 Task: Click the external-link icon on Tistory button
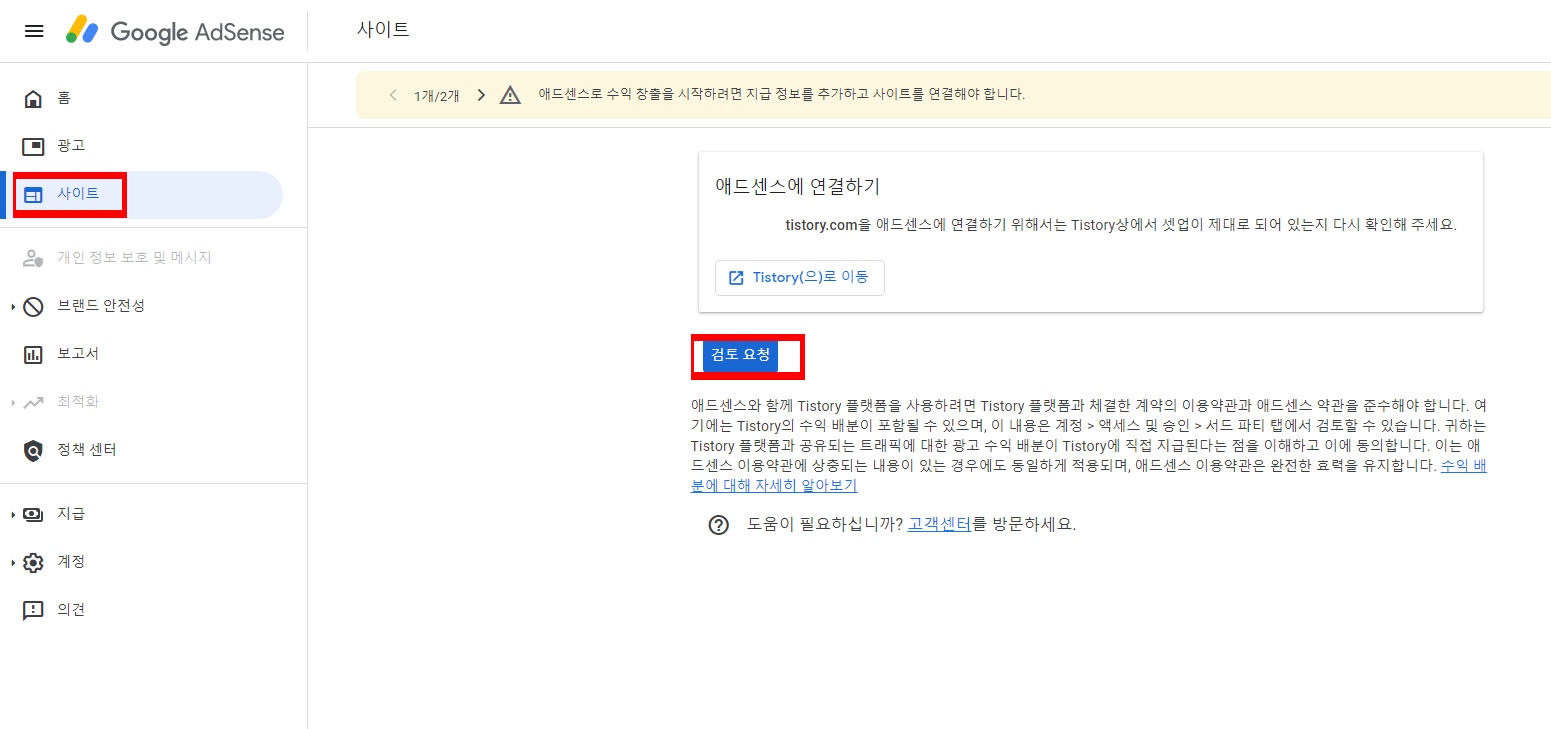pos(736,278)
